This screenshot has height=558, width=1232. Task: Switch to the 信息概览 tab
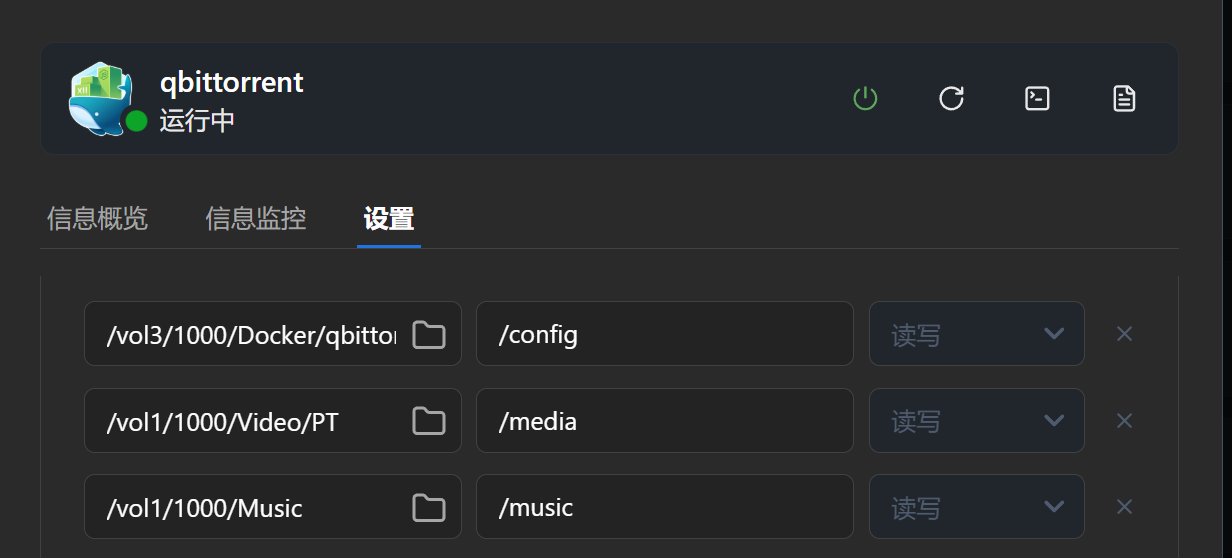click(97, 218)
